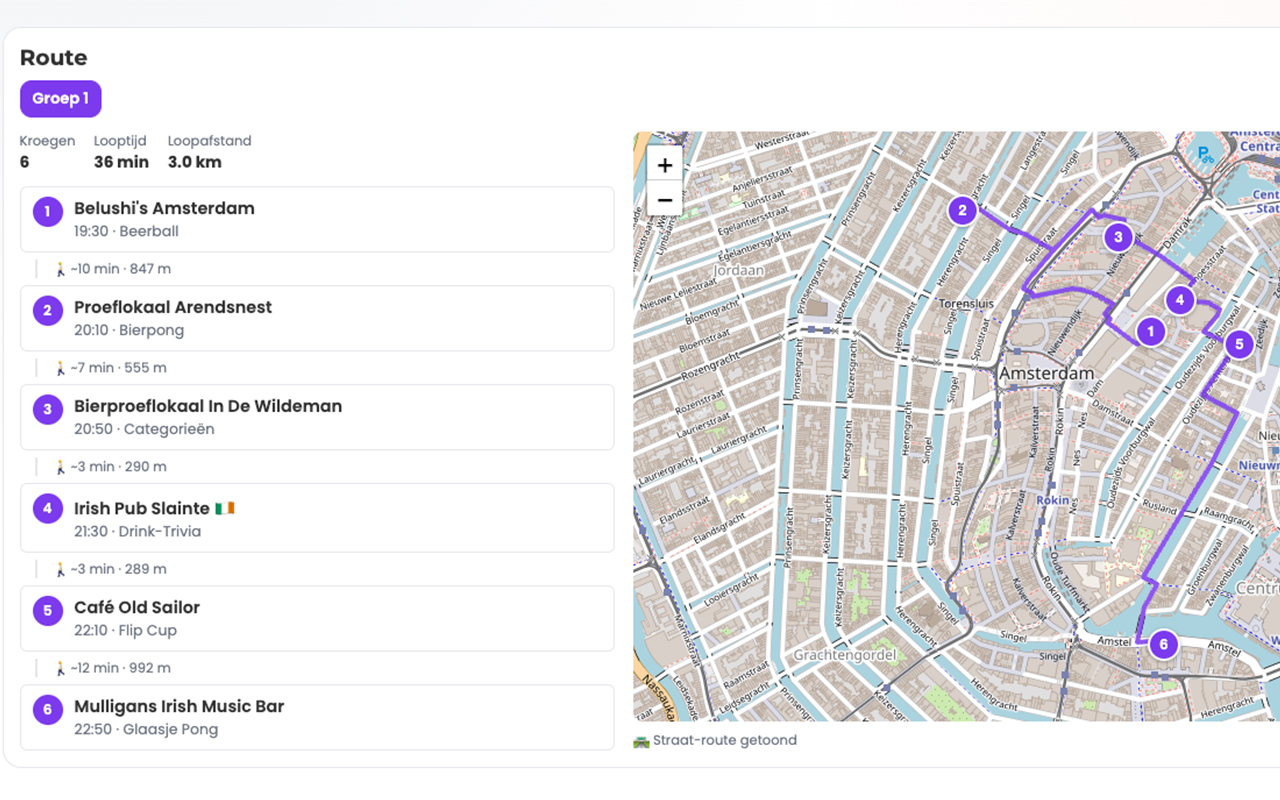Click the walking icon before 555 m
The height and width of the screenshot is (800, 1280).
coord(60,368)
